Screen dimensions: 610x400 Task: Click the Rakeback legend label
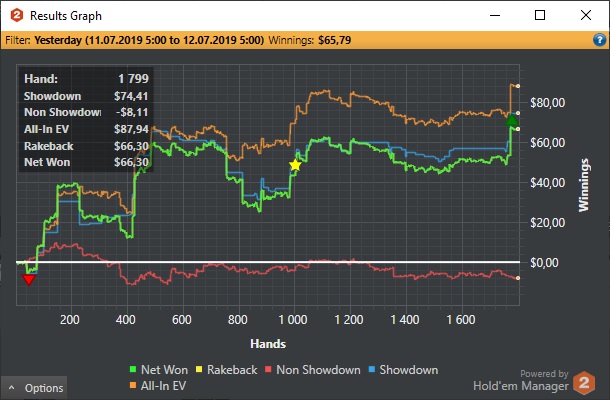[x=232, y=370]
